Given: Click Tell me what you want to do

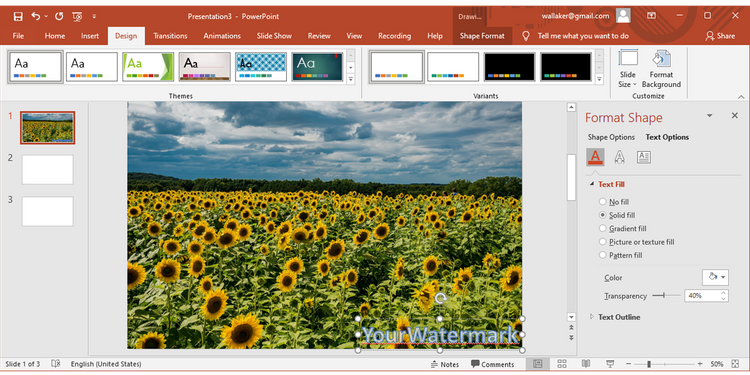Looking at the screenshot, I should coord(583,36).
